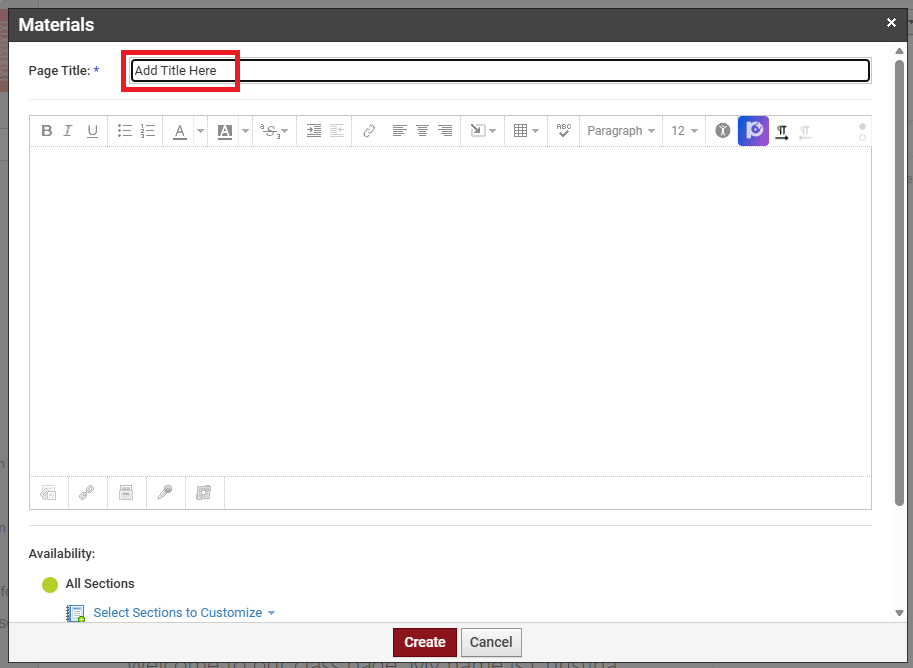The width and height of the screenshot is (913, 668).
Task: Toggle italic text formatting
Action: coord(69,131)
